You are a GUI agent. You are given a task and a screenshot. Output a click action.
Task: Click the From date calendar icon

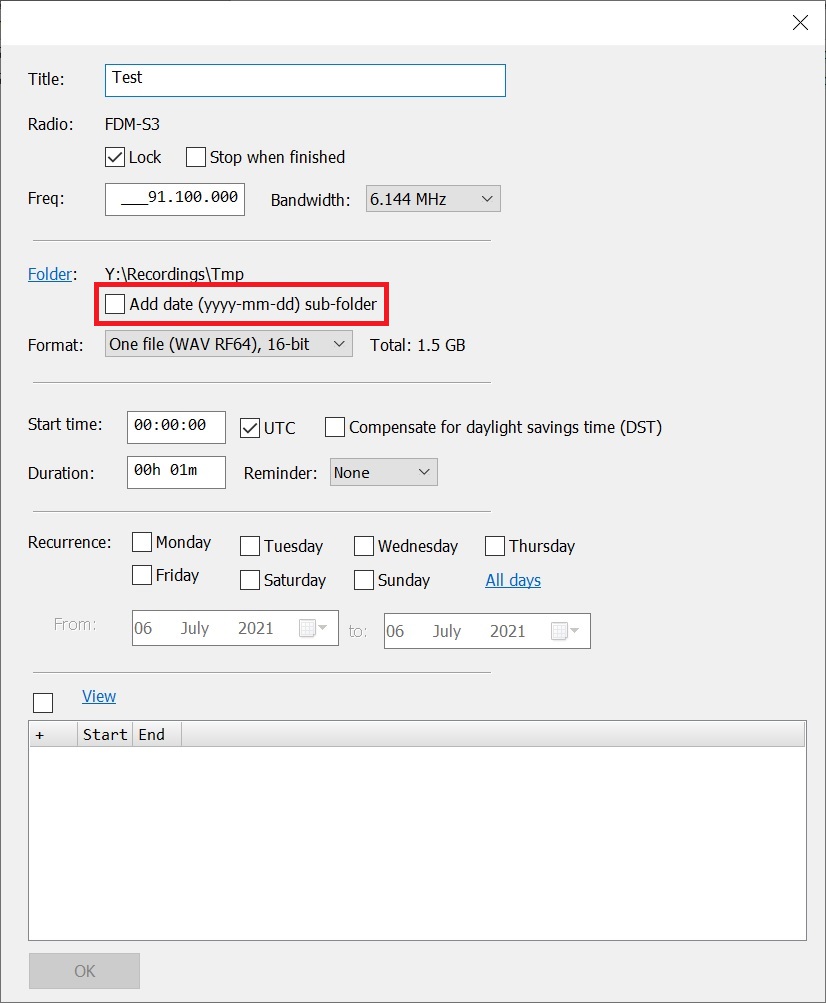[x=311, y=629]
